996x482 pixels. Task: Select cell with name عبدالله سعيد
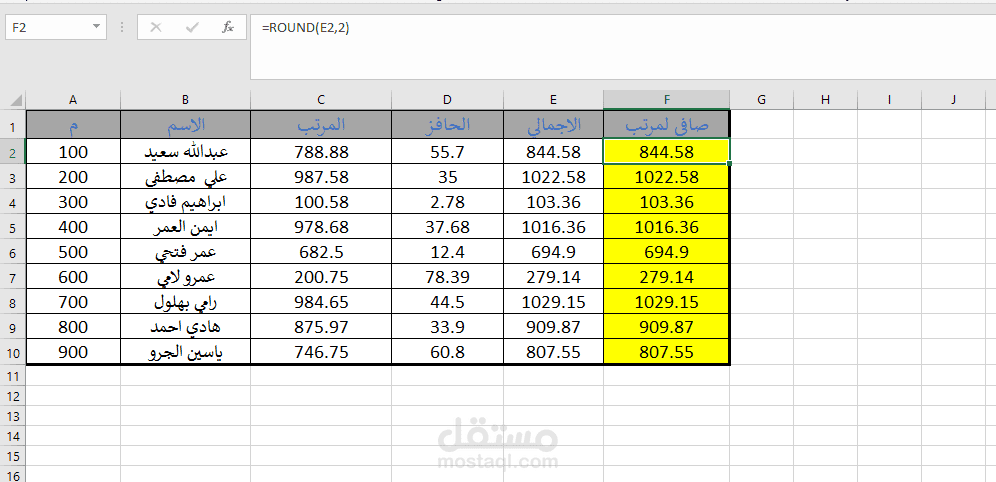[x=185, y=152]
